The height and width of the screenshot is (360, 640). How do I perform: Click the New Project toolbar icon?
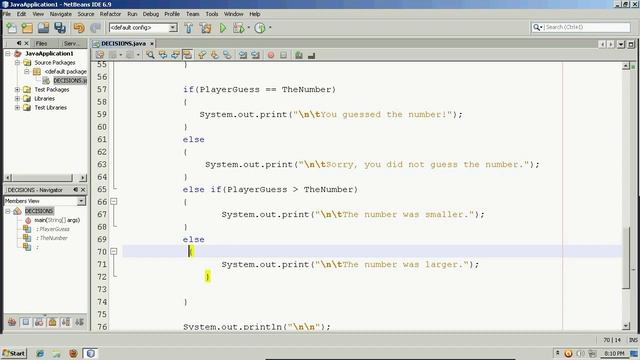[27, 28]
